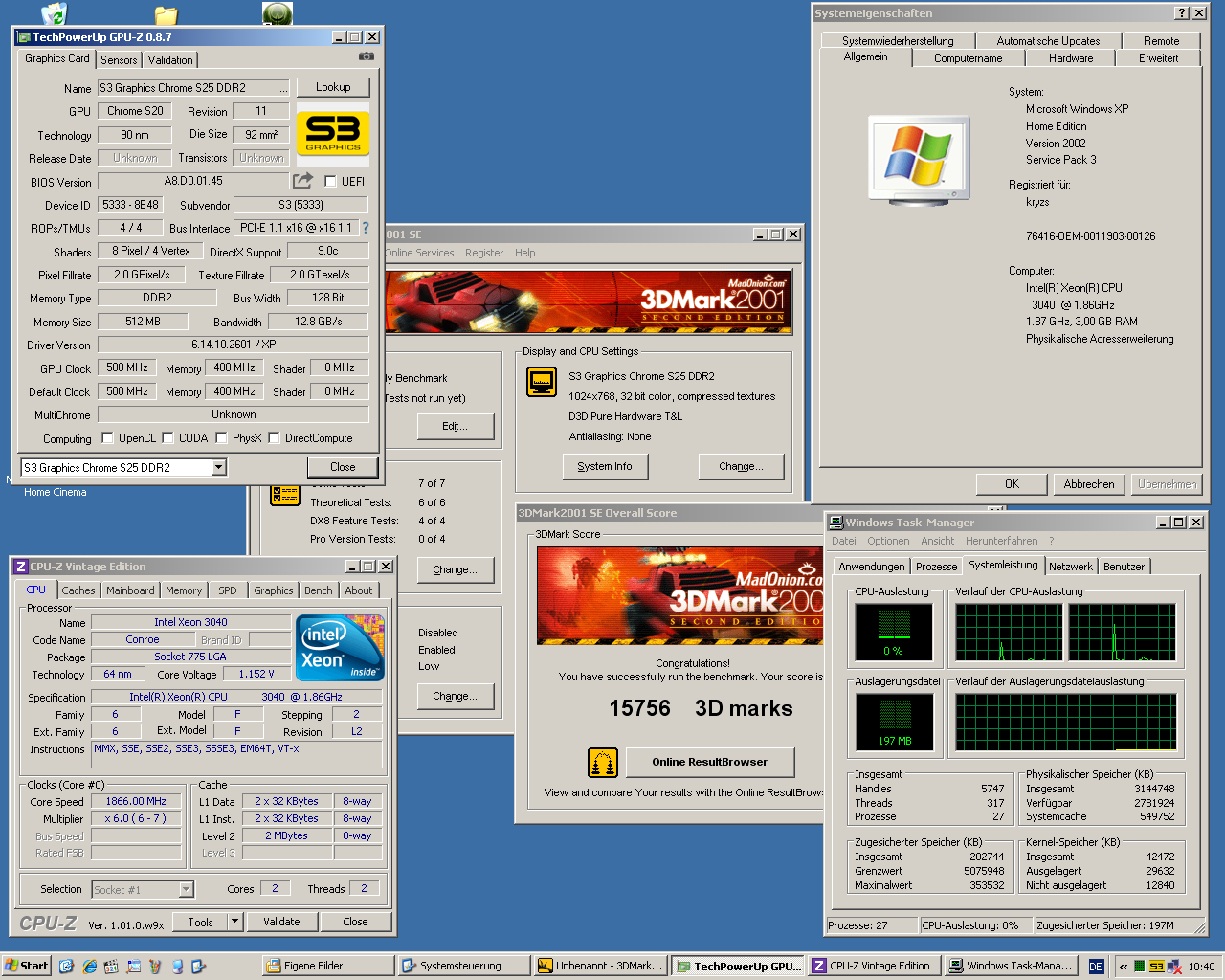This screenshot has height=980, width=1225.
Task: Open Internet Explorer from the quick launch
Action: (x=90, y=966)
